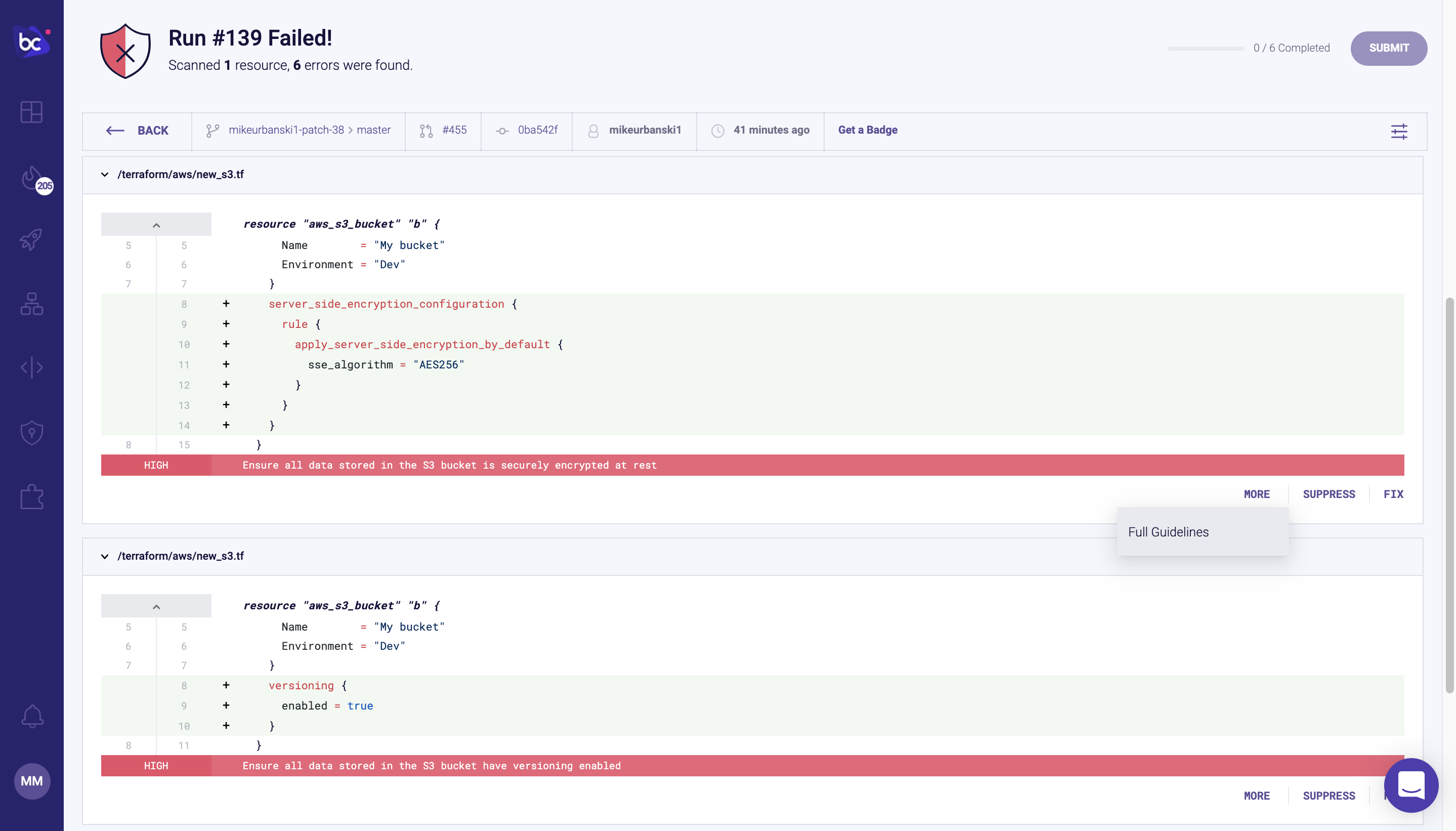This screenshot has height=831, width=1456.
Task: Open the flame incidents icon in sidebar
Action: click(31, 179)
